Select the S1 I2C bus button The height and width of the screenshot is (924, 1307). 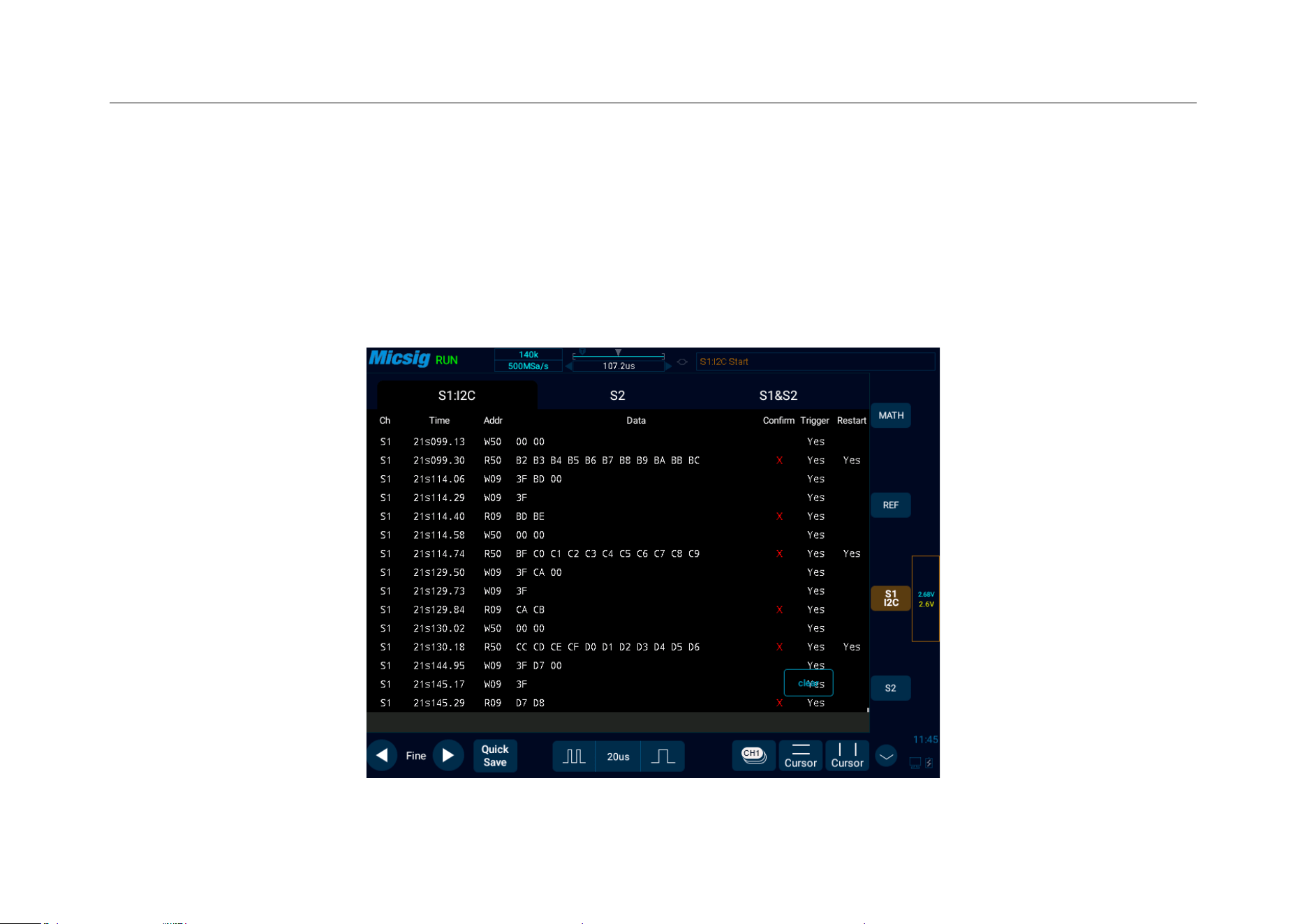coord(891,599)
